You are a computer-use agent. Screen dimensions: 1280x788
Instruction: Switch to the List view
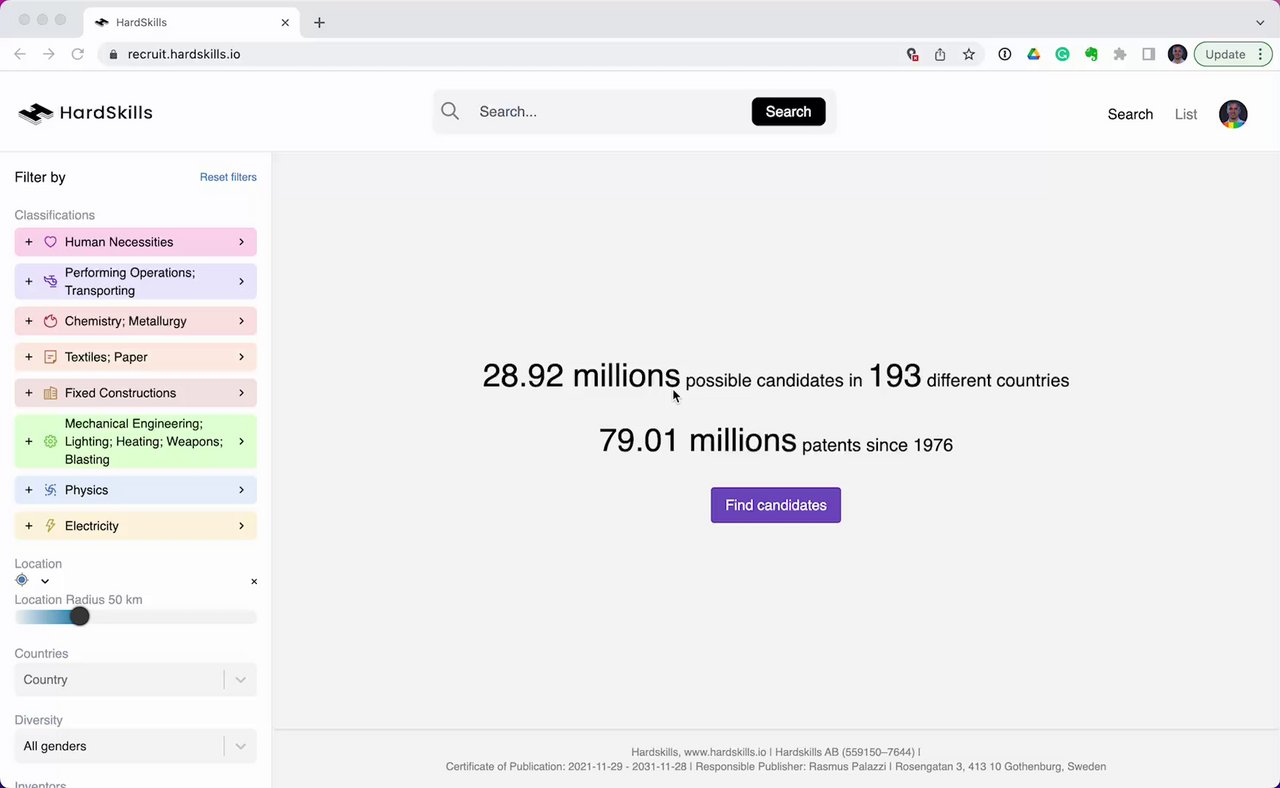(x=1185, y=114)
